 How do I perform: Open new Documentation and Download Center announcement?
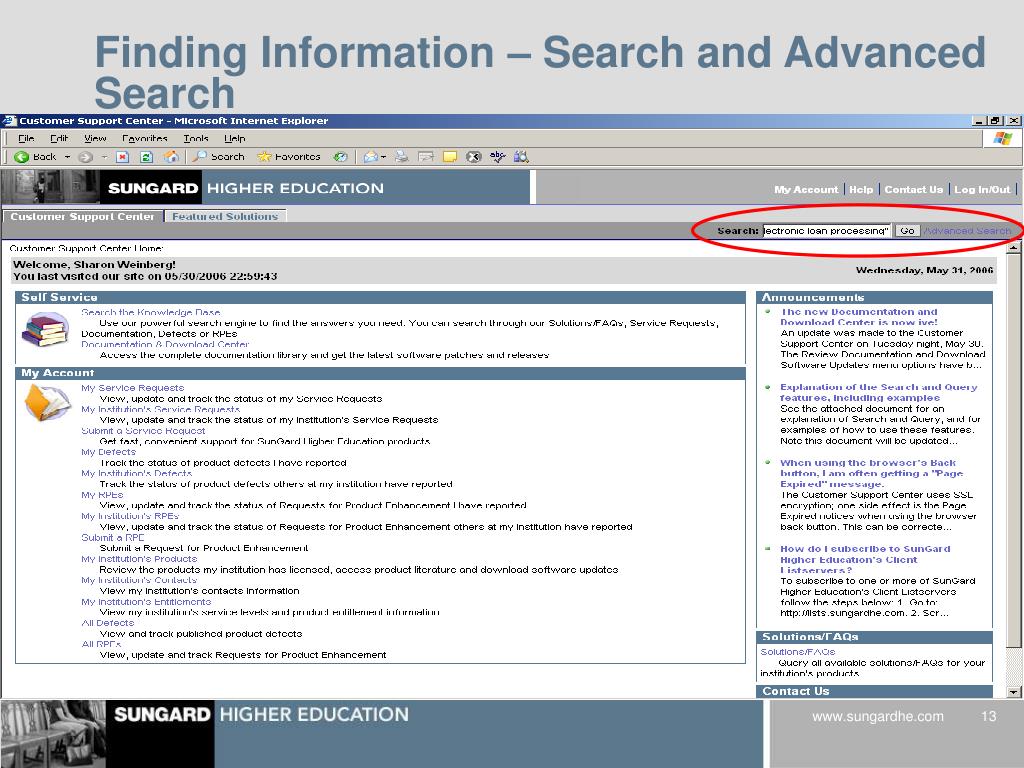pos(859,317)
